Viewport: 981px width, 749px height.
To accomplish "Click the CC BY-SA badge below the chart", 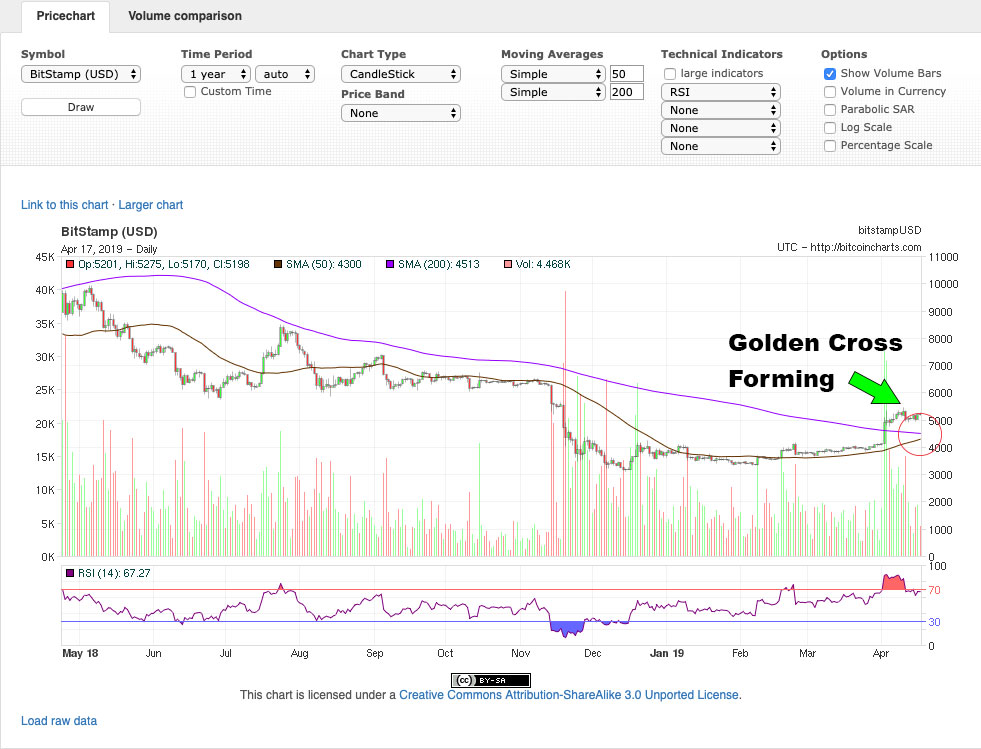I will pyautogui.click(x=489, y=679).
